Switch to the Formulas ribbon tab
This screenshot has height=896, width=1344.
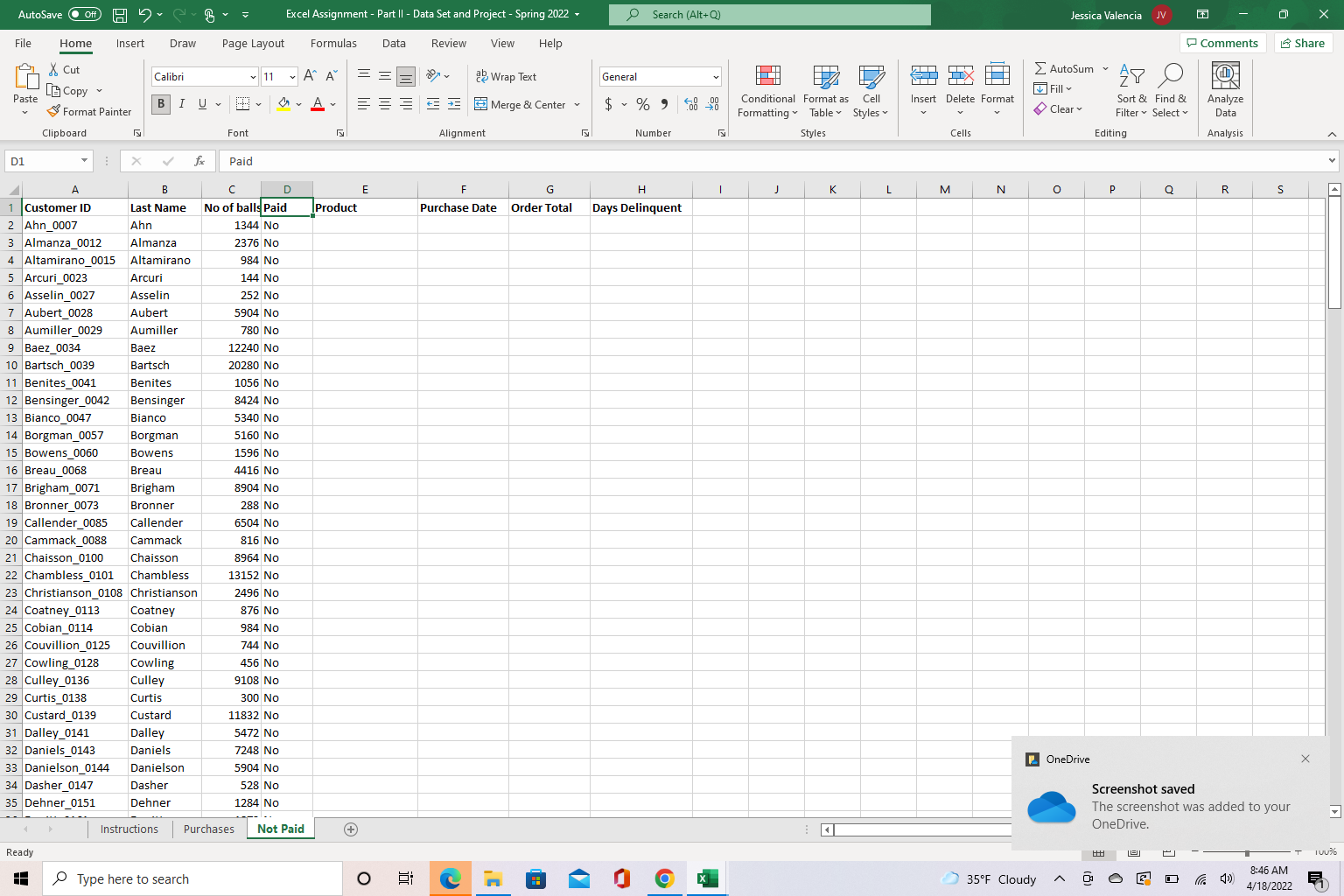tap(333, 43)
